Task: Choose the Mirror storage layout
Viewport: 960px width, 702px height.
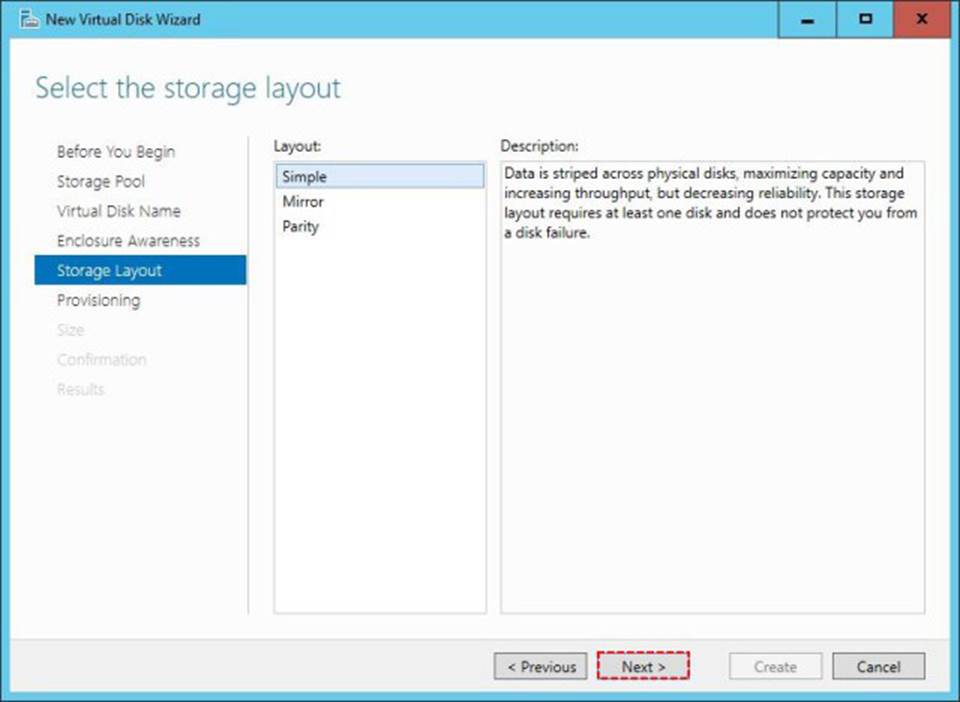Action: [303, 202]
